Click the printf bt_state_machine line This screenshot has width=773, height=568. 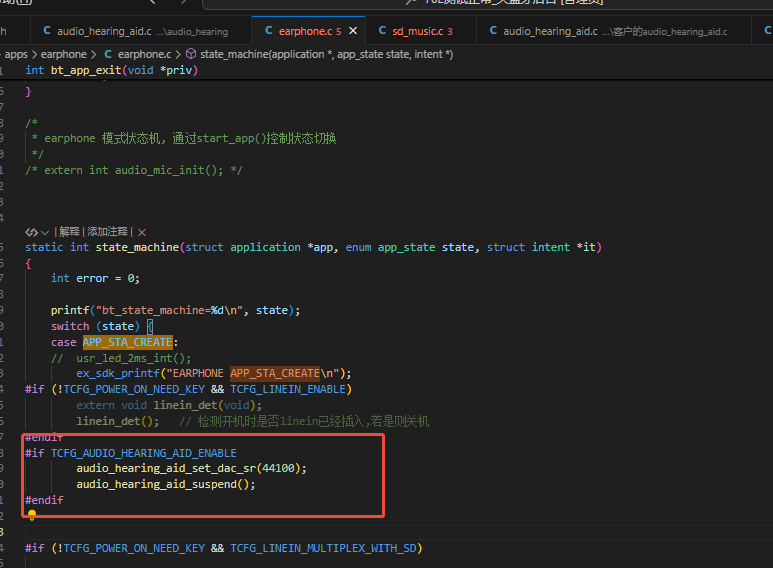tap(176, 310)
